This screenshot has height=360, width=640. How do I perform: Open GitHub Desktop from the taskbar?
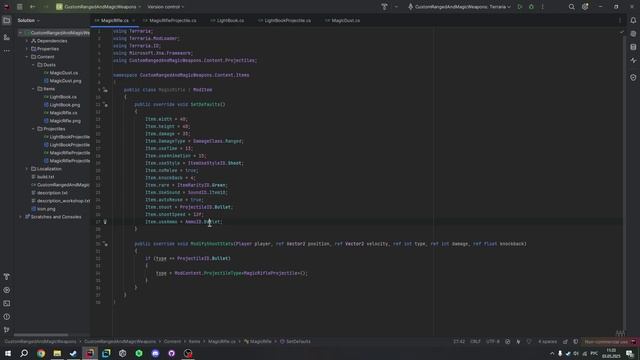coord(172,353)
